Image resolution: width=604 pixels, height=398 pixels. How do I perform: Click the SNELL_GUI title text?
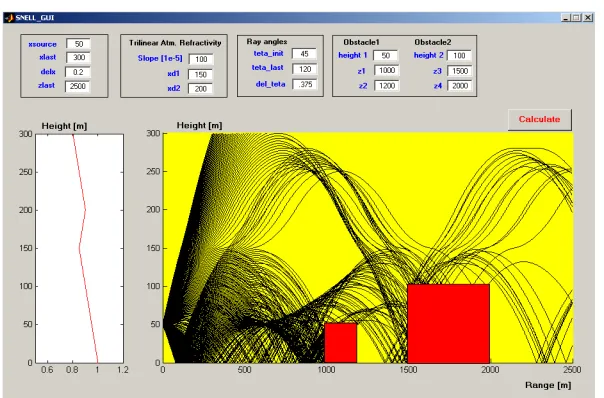pyautogui.click(x=35, y=18)
